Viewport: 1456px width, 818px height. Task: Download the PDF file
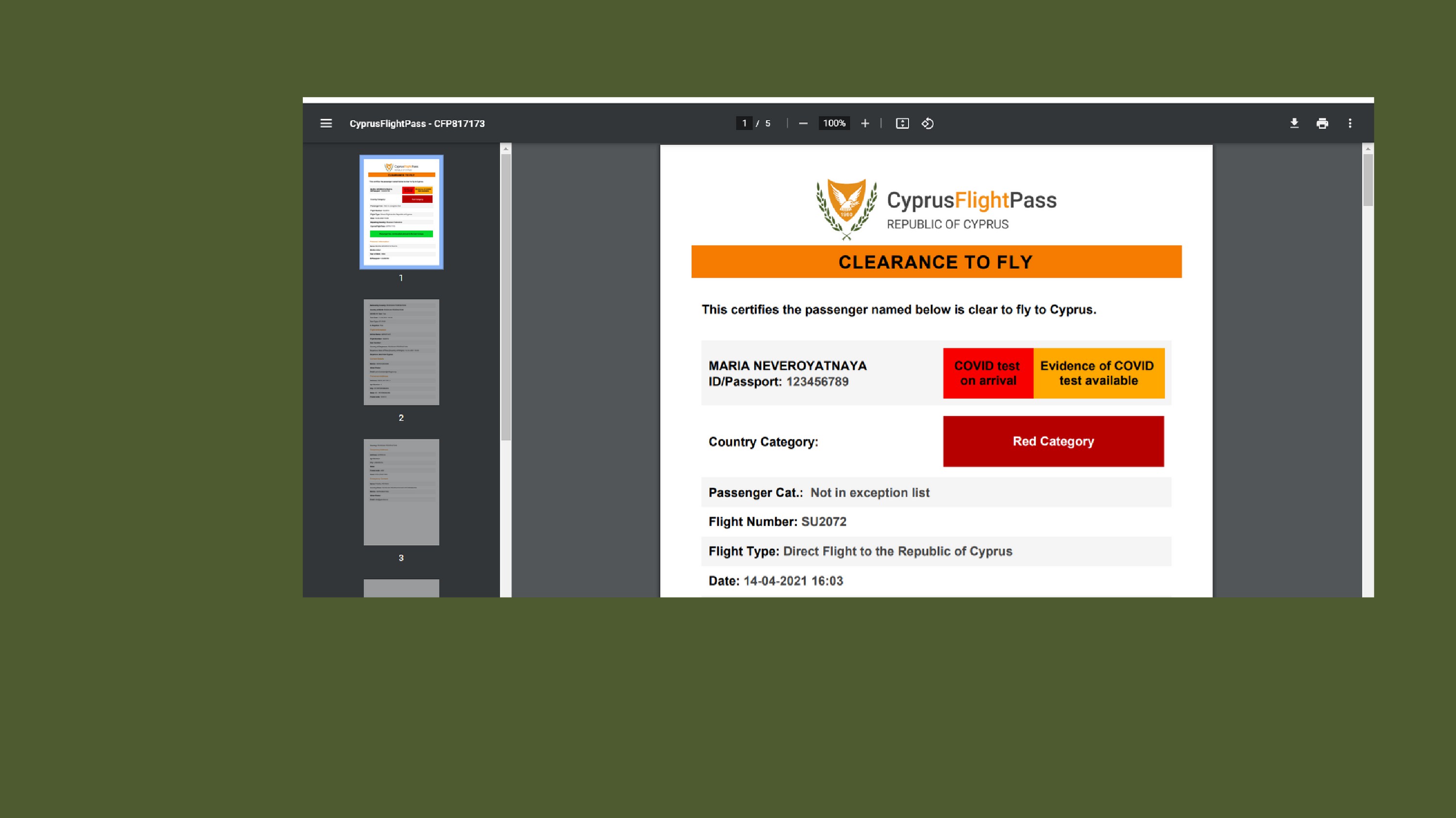(1294, 123)
